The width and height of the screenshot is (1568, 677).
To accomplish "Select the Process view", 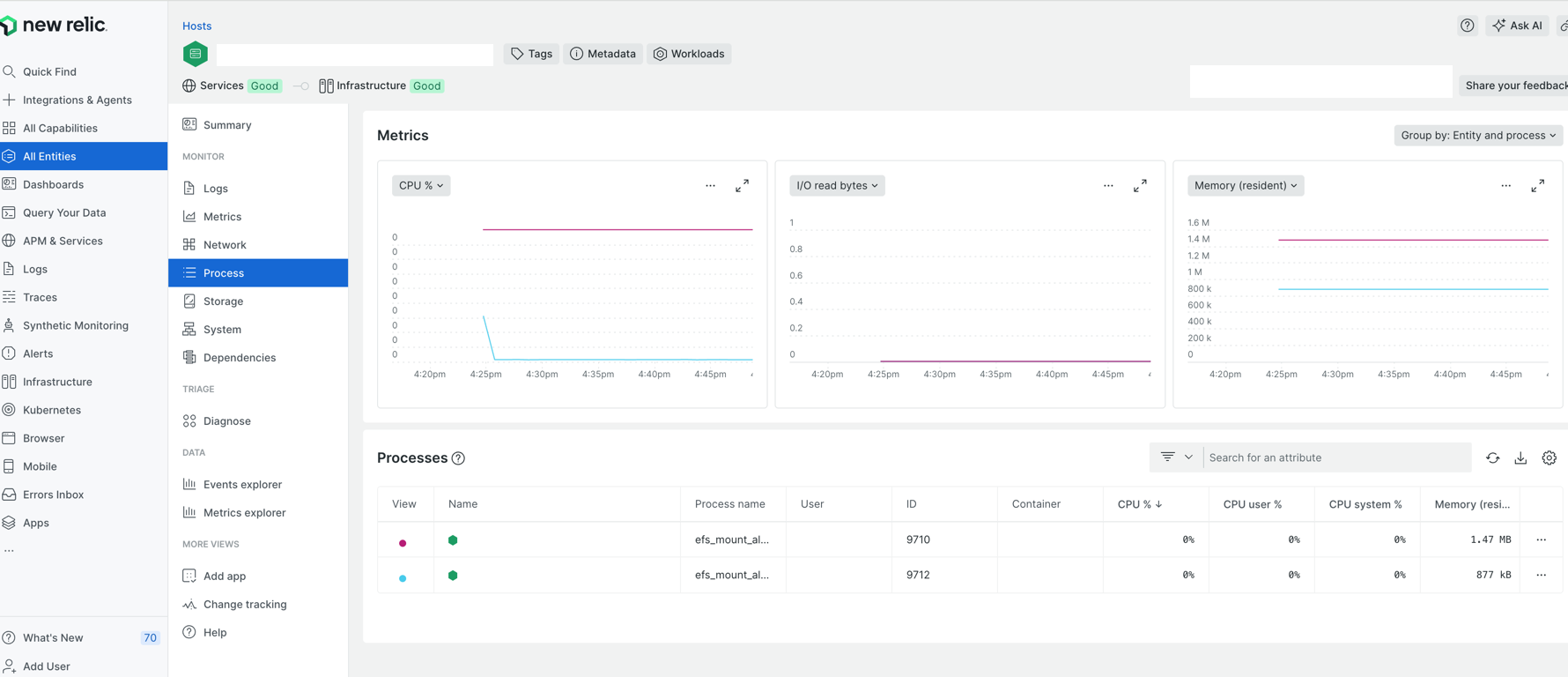I will click(x=258, y=272).
